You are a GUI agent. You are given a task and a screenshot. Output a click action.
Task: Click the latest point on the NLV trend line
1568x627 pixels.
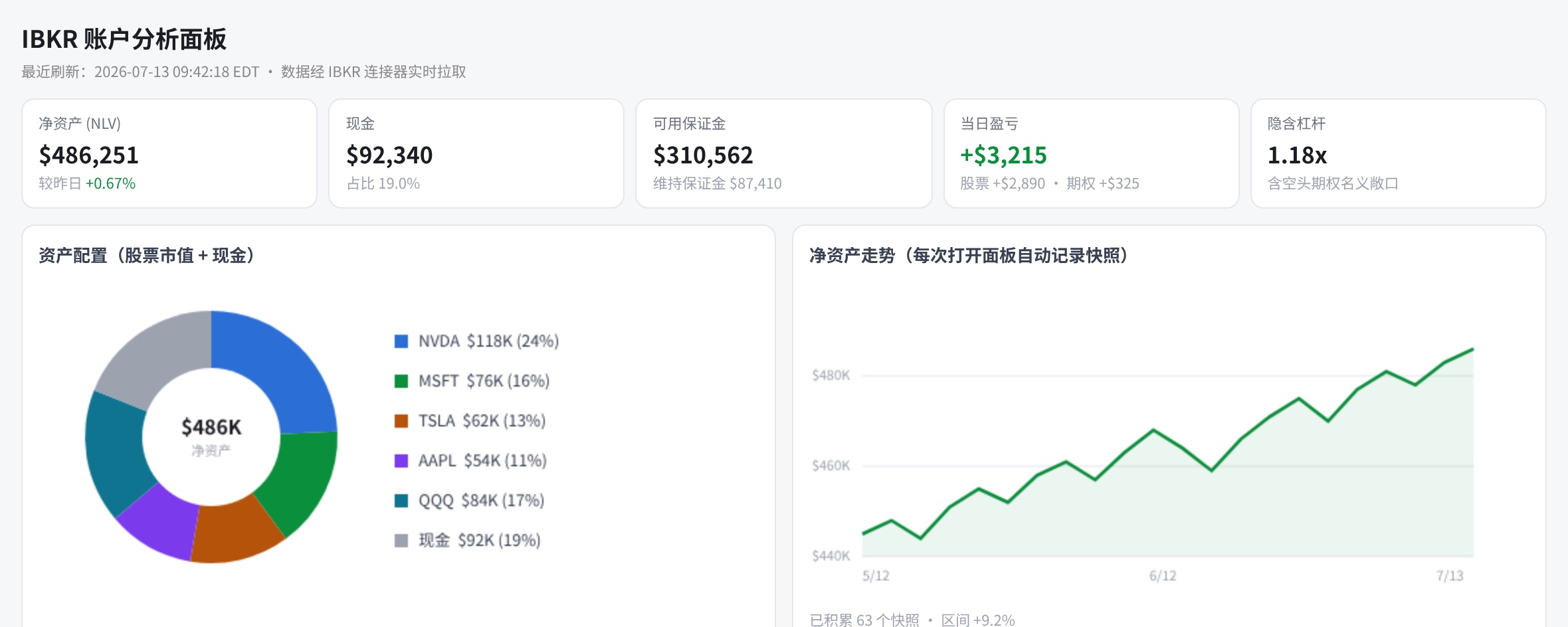click(x=1473, y=349)
